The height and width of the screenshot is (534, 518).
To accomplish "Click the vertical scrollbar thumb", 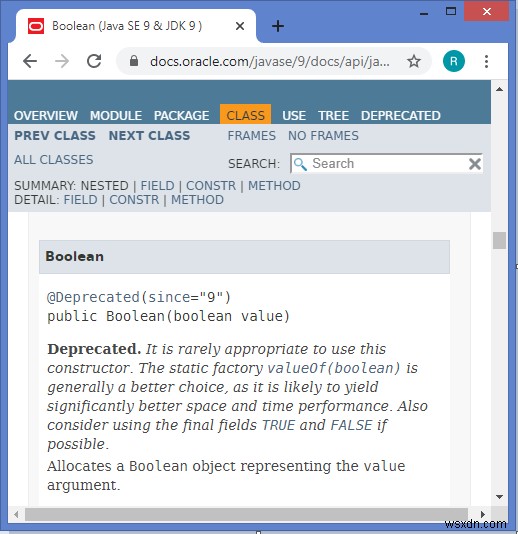I will [500, 240].
